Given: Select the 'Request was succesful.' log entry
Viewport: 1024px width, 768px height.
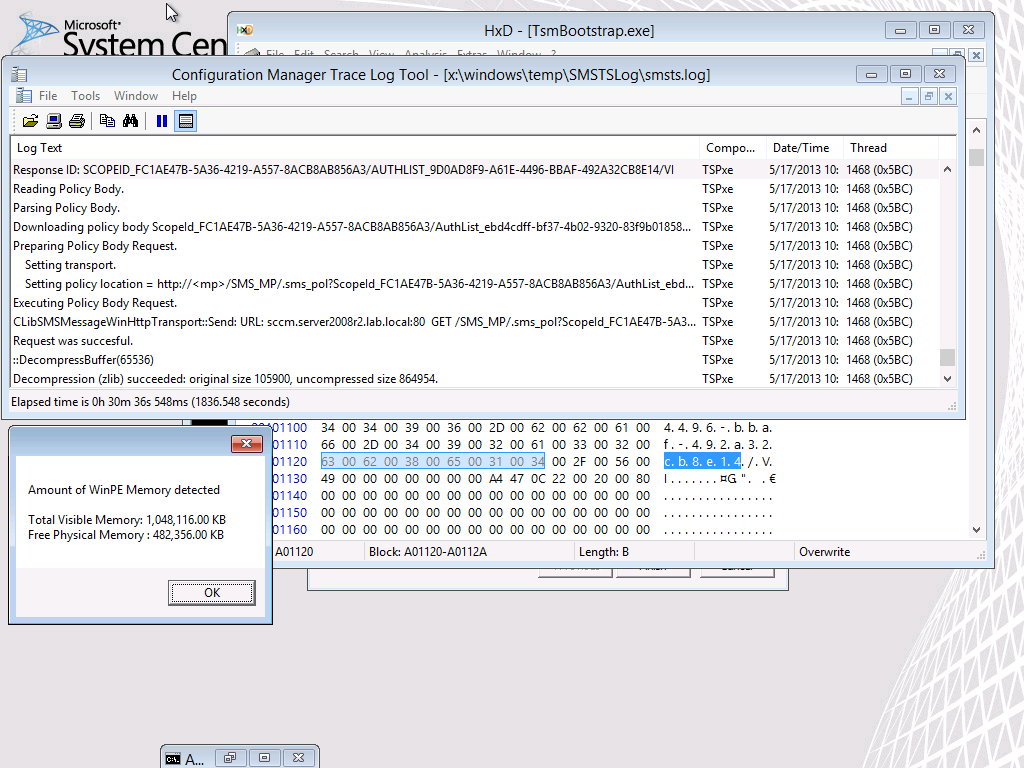Looking at the screenshot, I should 475,340.
